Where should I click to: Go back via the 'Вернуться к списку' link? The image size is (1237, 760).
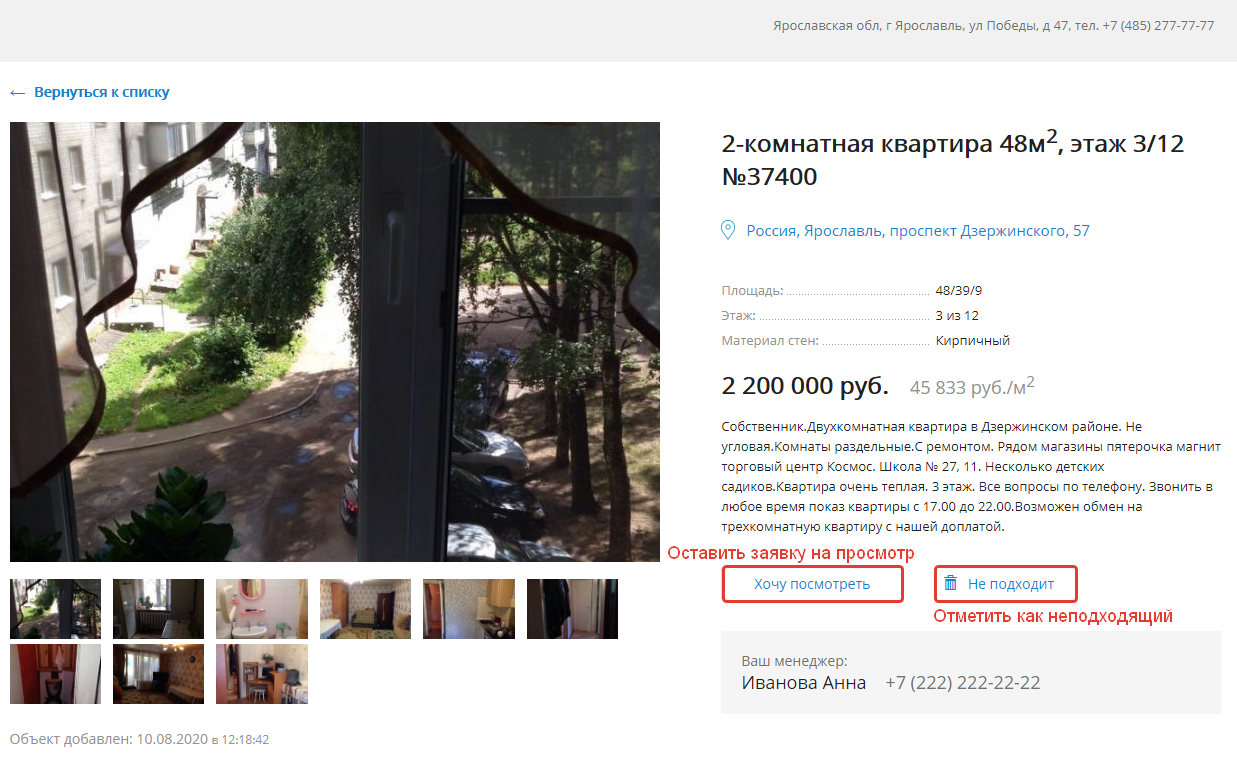point(102,92)
